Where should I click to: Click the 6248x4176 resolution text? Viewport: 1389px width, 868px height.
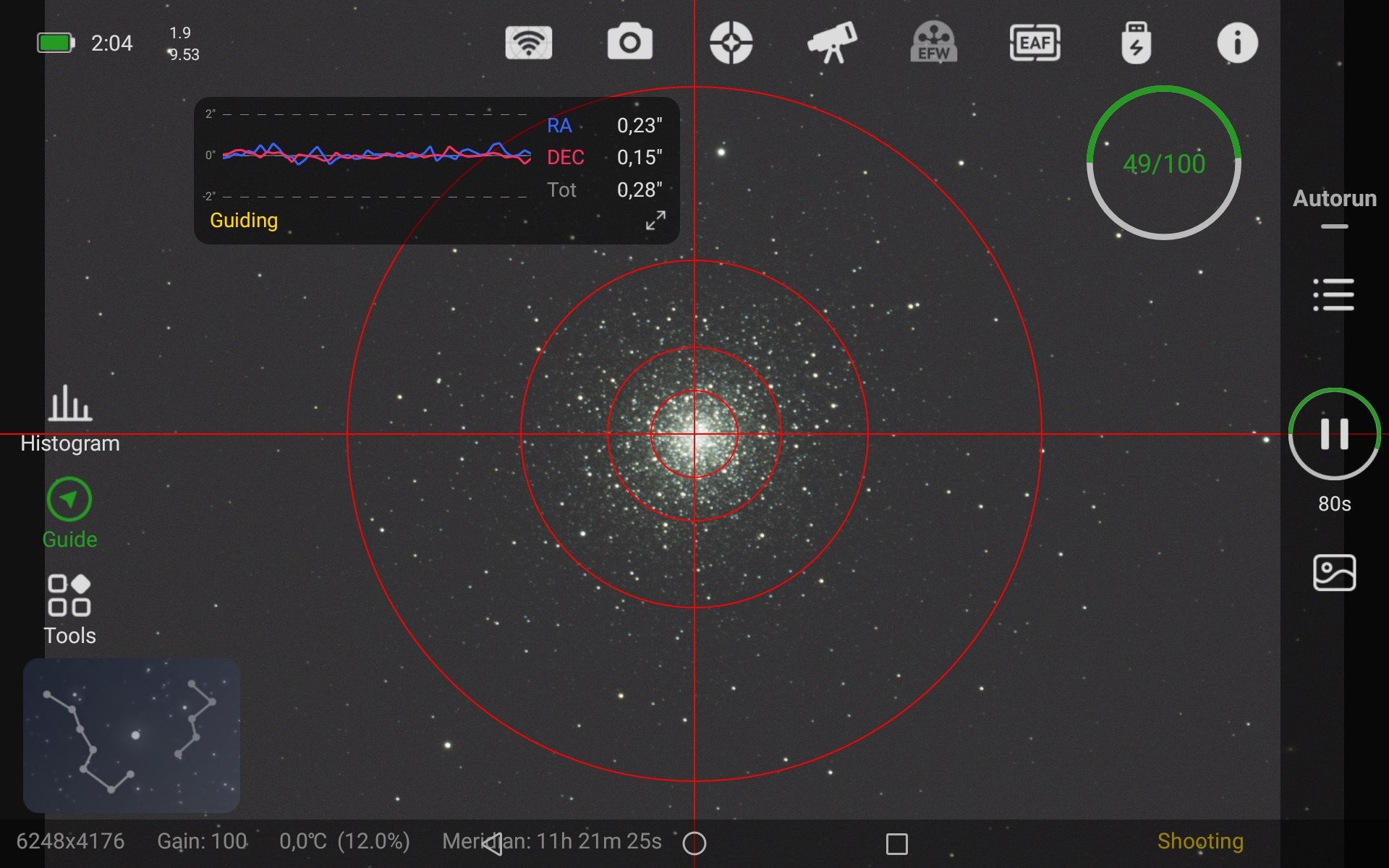70,841
